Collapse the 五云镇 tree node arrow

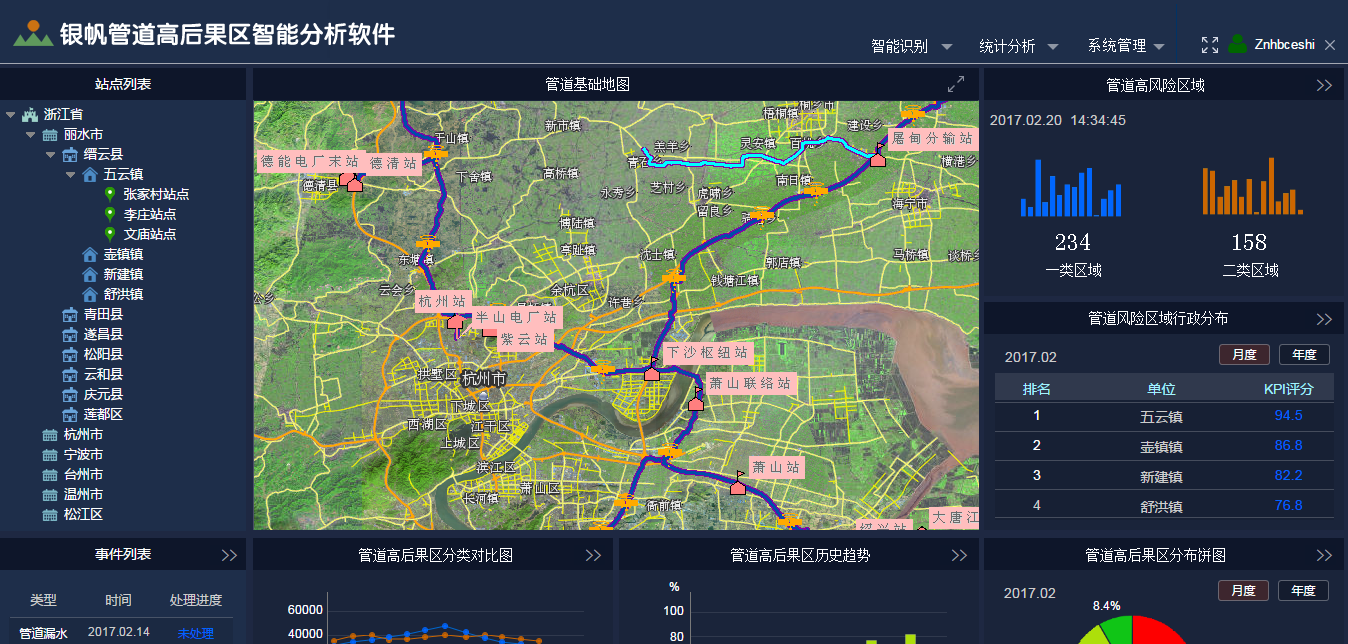(71, 175)
